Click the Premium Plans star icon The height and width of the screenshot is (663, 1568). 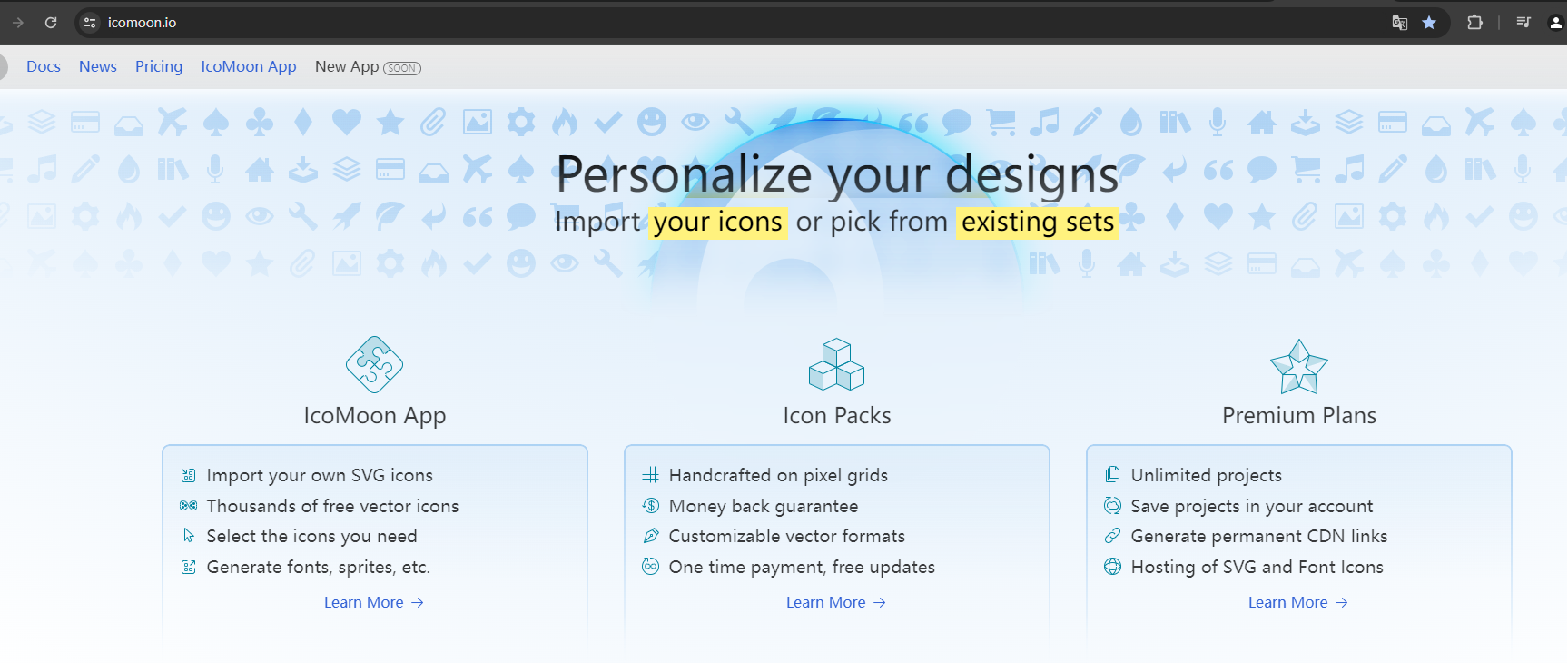[1299, 366]
